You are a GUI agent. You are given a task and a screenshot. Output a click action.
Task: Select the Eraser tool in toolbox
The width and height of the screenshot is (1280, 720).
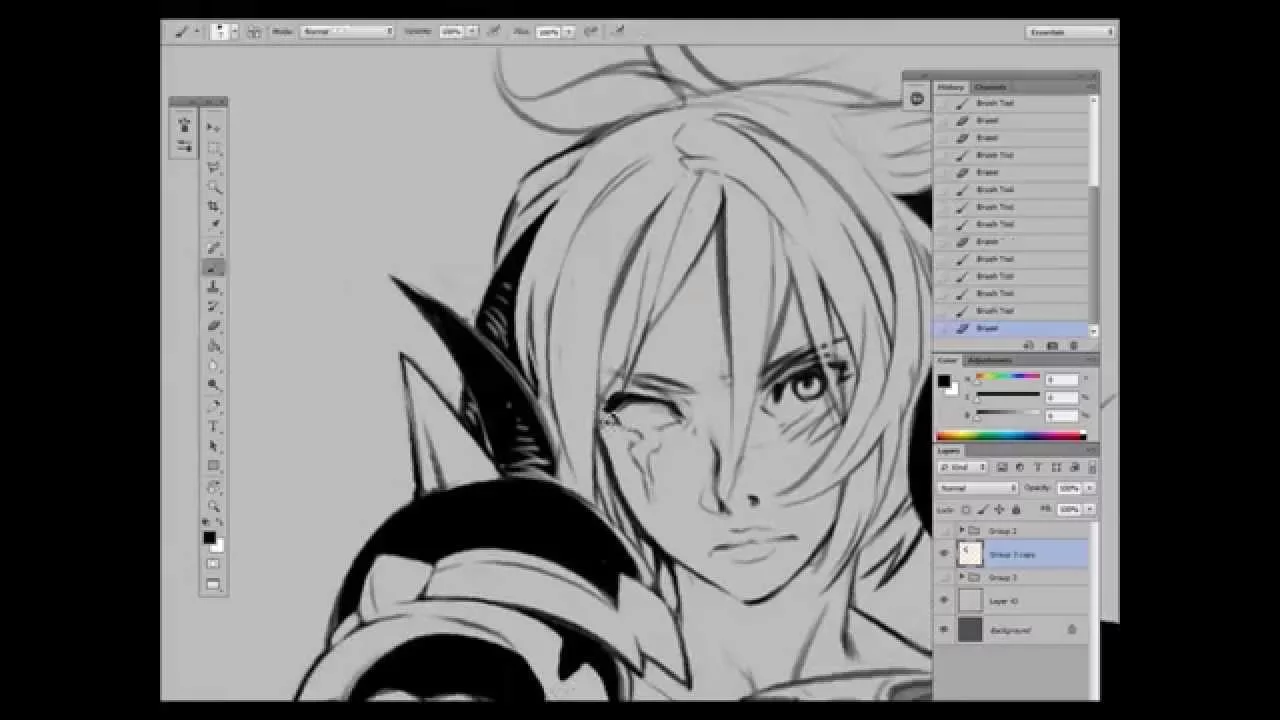coord(213,326)
